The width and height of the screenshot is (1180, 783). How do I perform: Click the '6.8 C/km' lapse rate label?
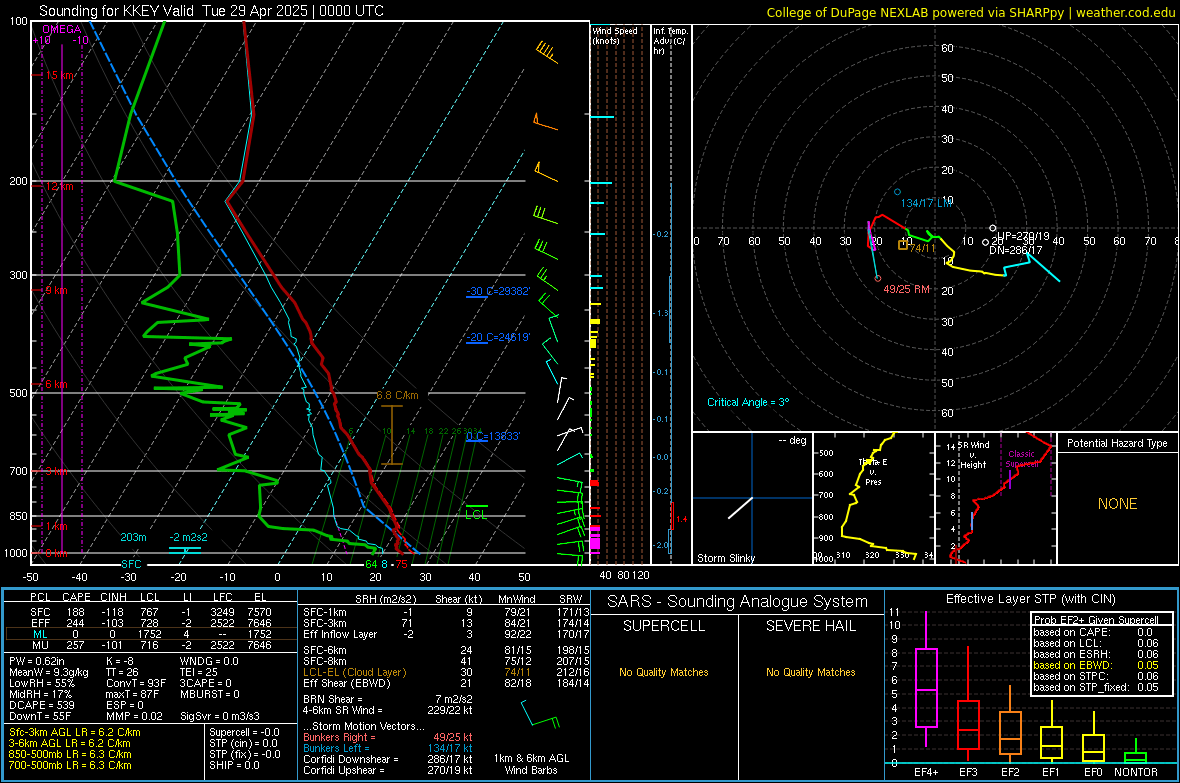(x=397, y=395)
